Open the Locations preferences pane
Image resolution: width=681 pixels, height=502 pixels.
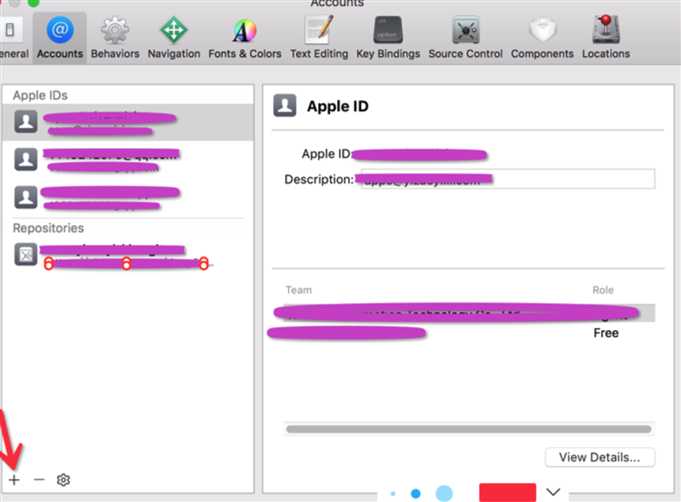pyautogui.click(x=606, y=38)
